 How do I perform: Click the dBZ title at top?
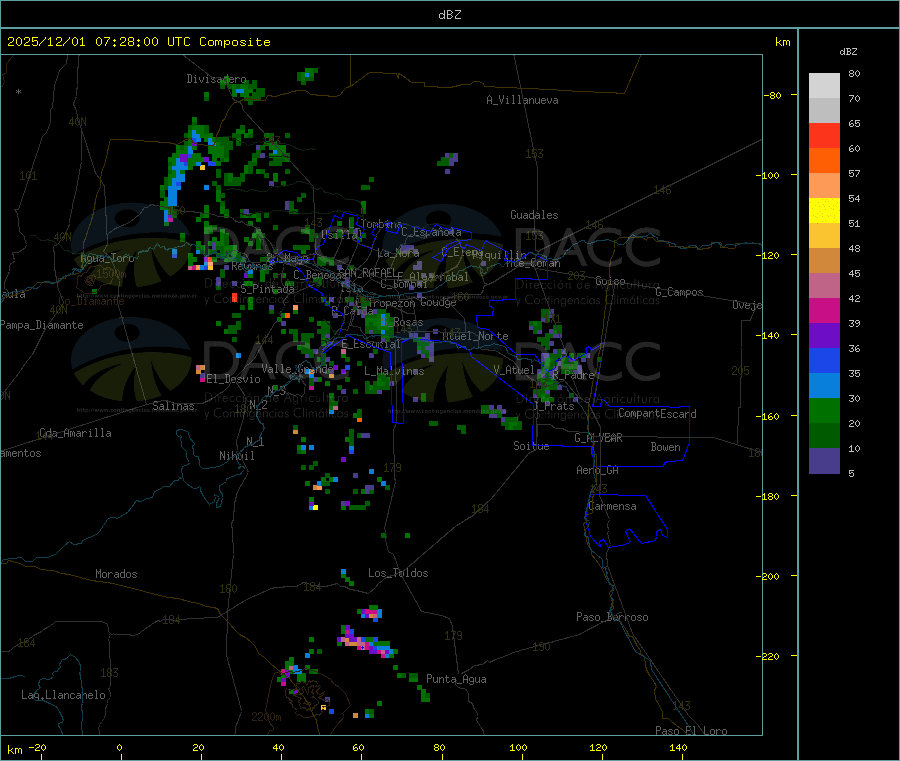pyautogui.click(x=450, y=15)
